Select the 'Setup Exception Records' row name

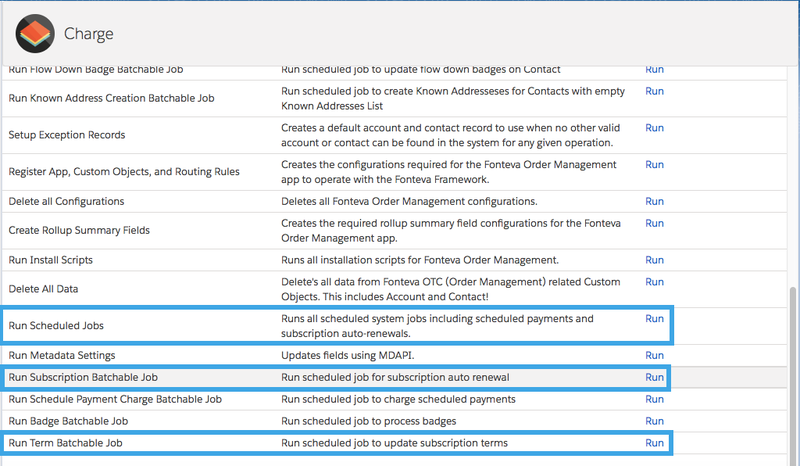[x=67, y=135]
